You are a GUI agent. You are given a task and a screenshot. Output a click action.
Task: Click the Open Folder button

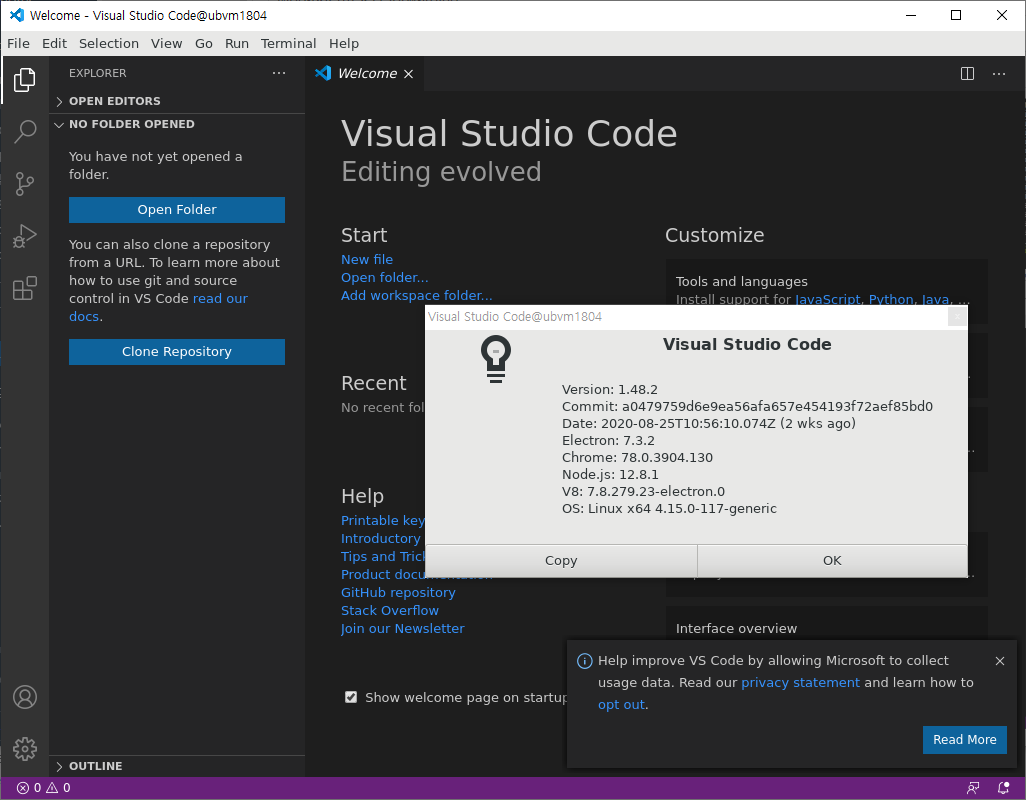click(177, 210)
